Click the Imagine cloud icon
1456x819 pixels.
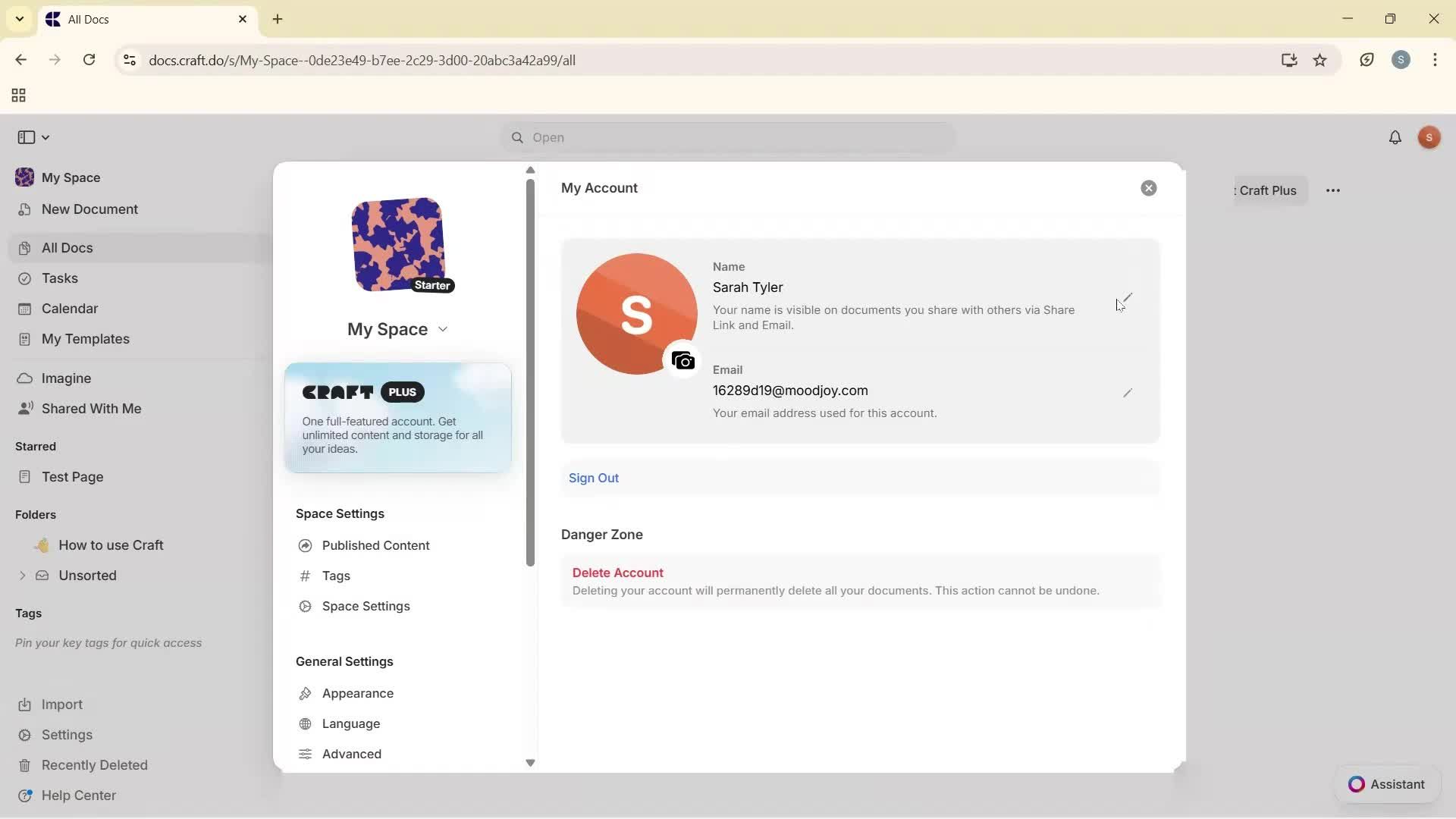25,378
